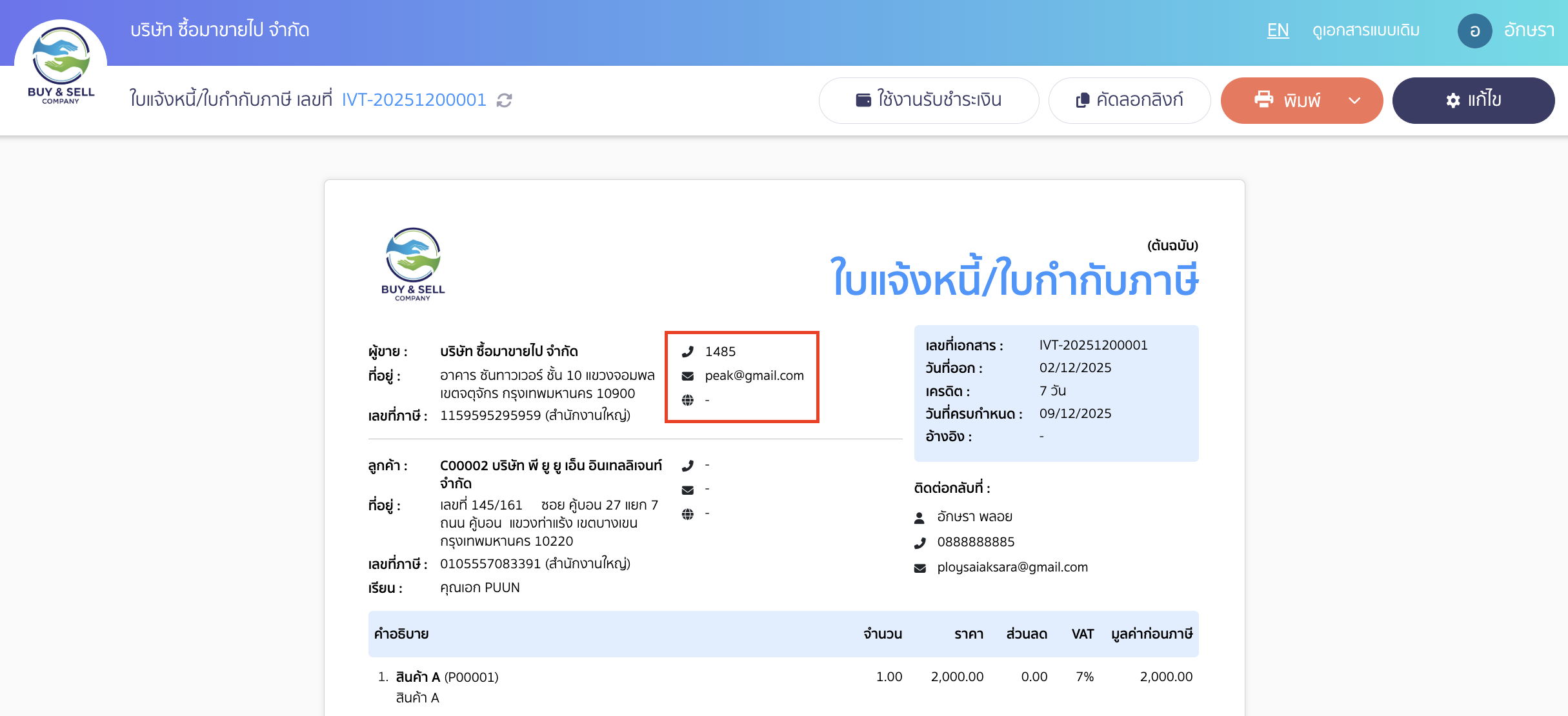Click the phone icon beside 0888888885

[920, 542]
